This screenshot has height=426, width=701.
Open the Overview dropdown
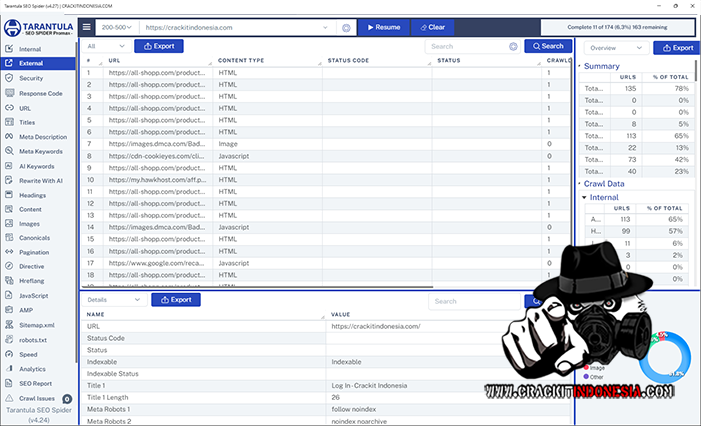click(x=615, y=47)
